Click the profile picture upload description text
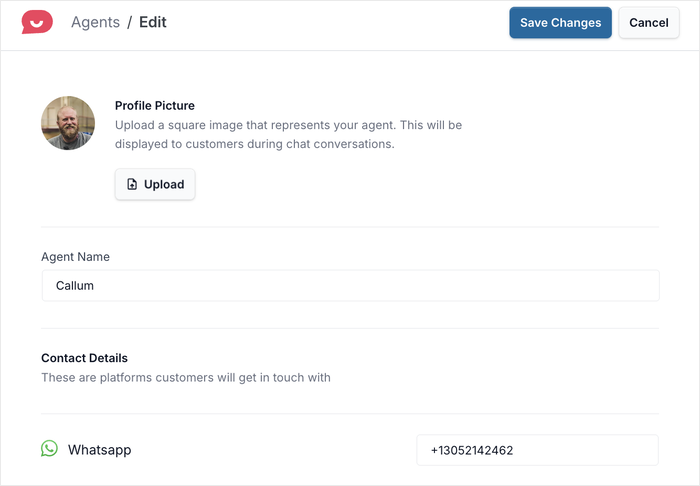 (x=288, y=134)
